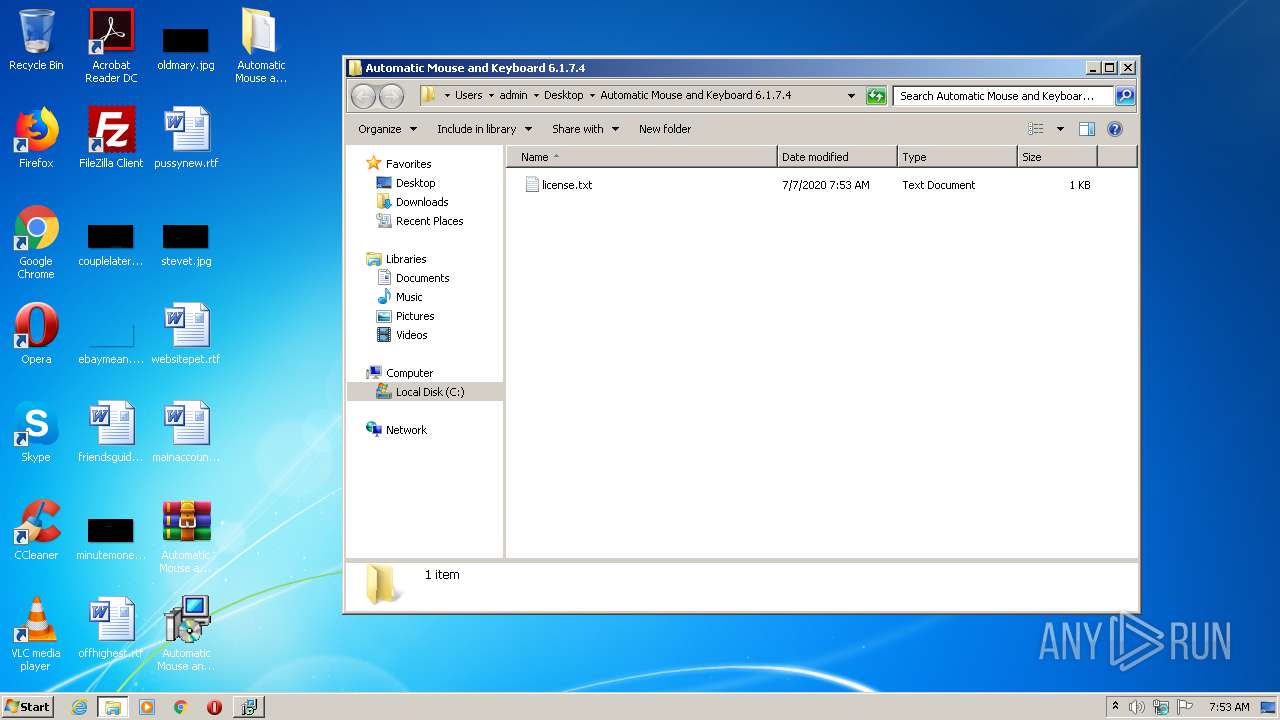Launch Internet Explorer from taskbar

[80, 707]
